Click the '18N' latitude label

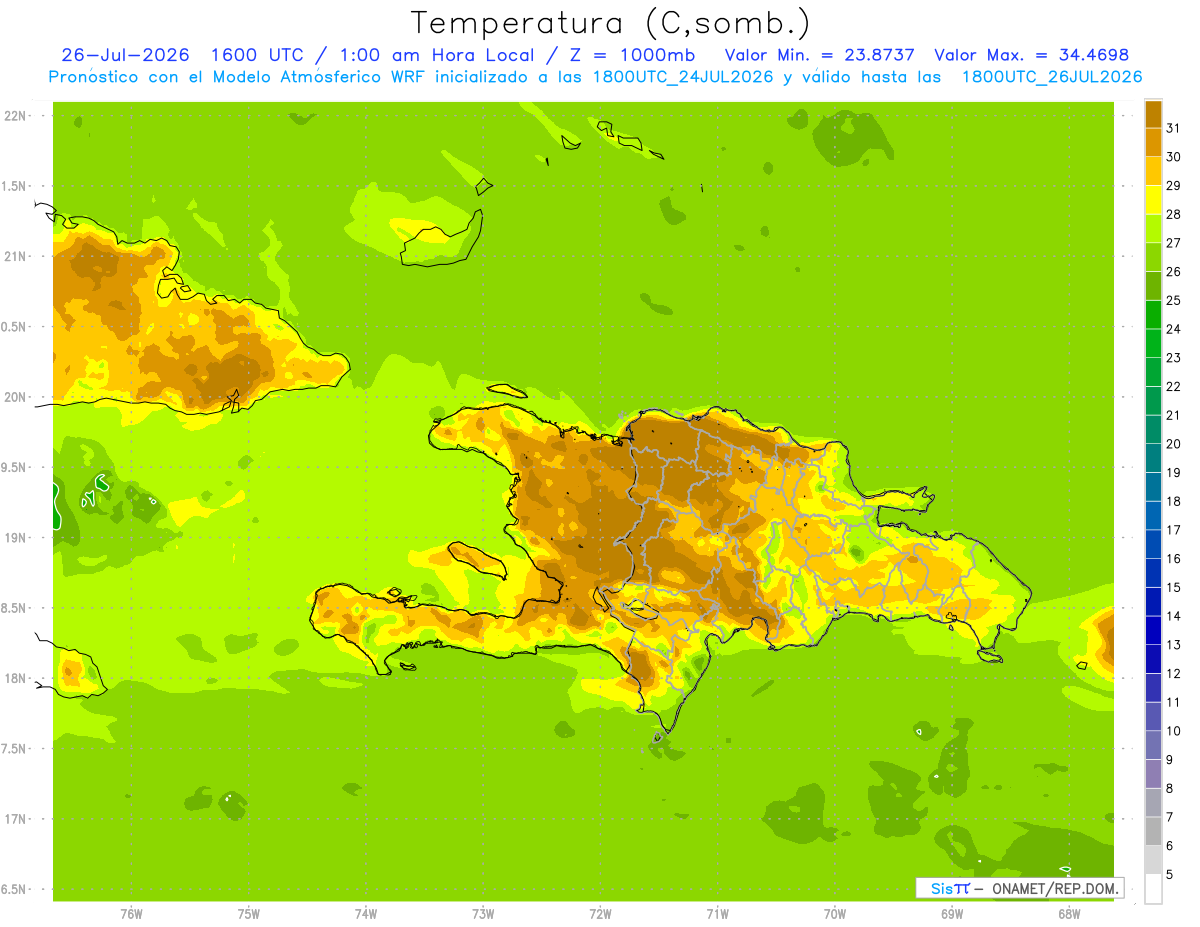coord(17,679)
